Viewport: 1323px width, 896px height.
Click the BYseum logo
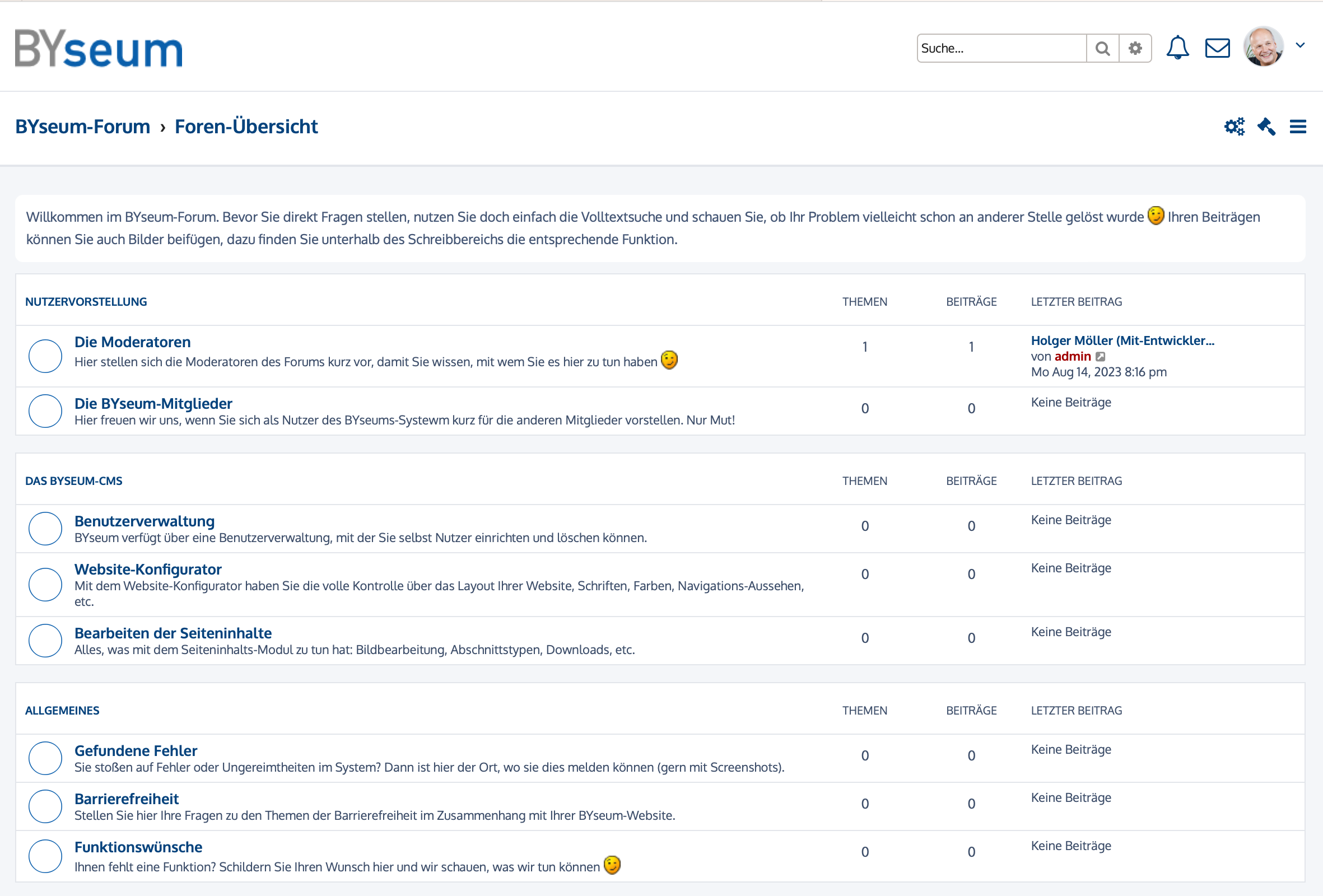pyautogui.click(x=99, y=48)
